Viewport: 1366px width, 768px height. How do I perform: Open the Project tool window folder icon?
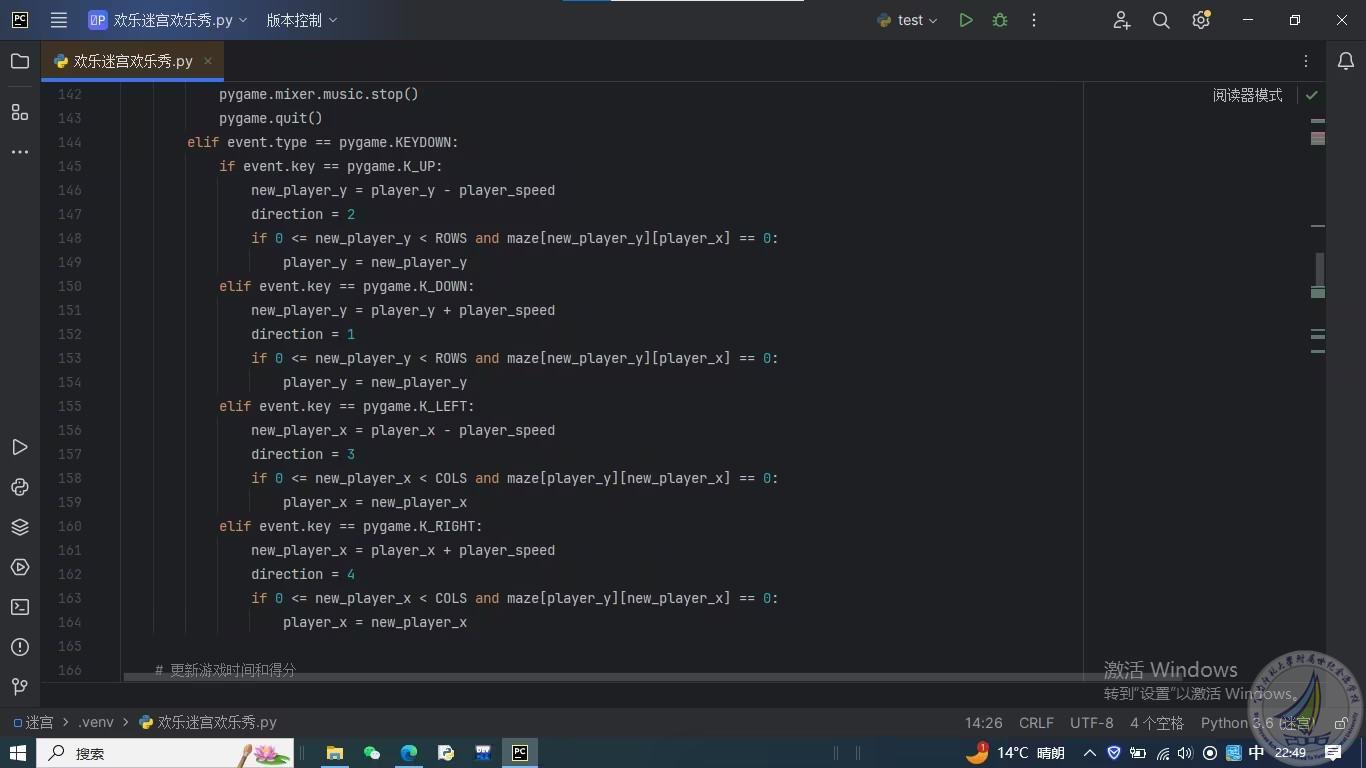coord(20,61)
